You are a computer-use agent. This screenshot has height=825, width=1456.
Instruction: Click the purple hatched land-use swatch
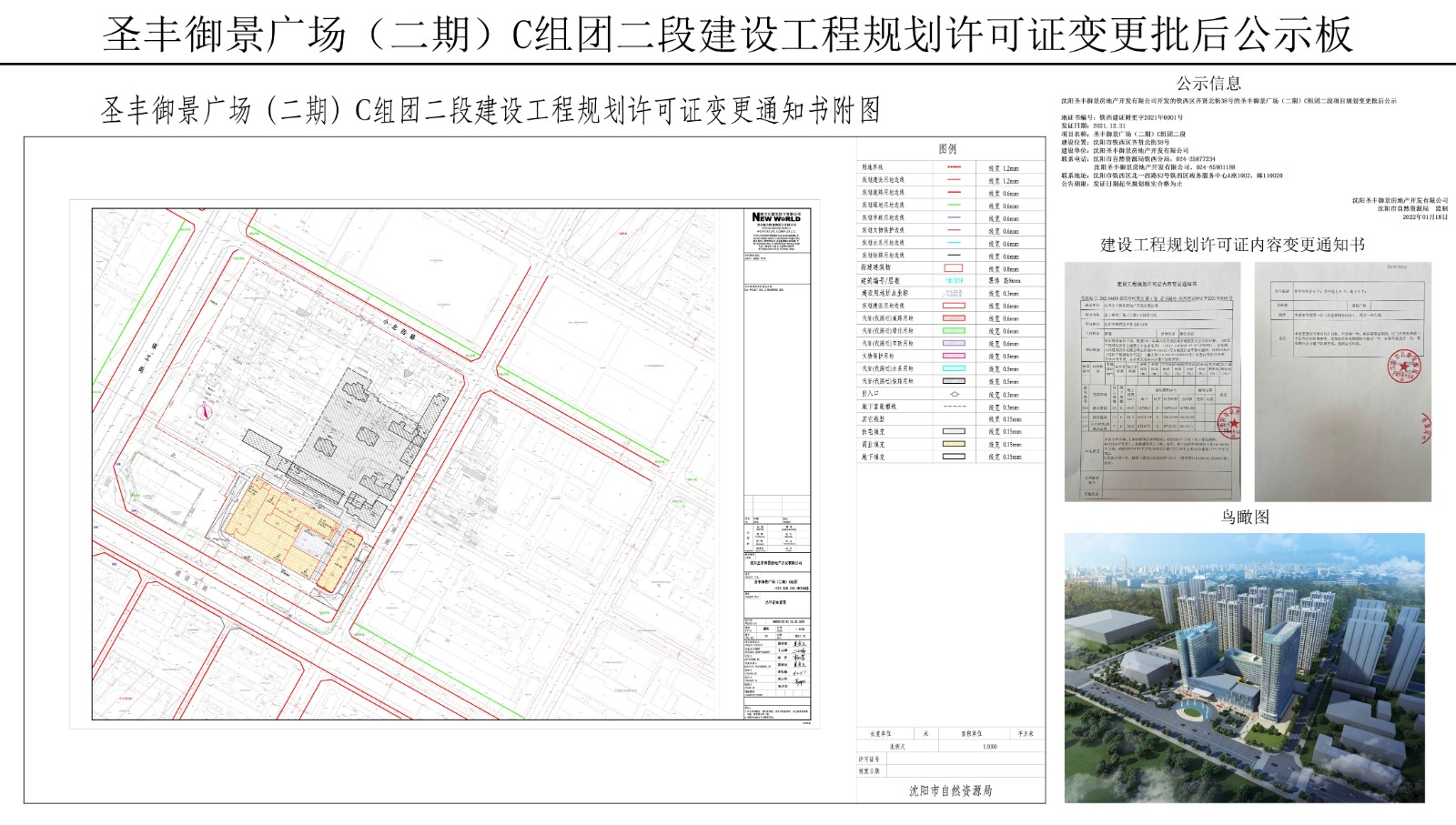(954, 343)
